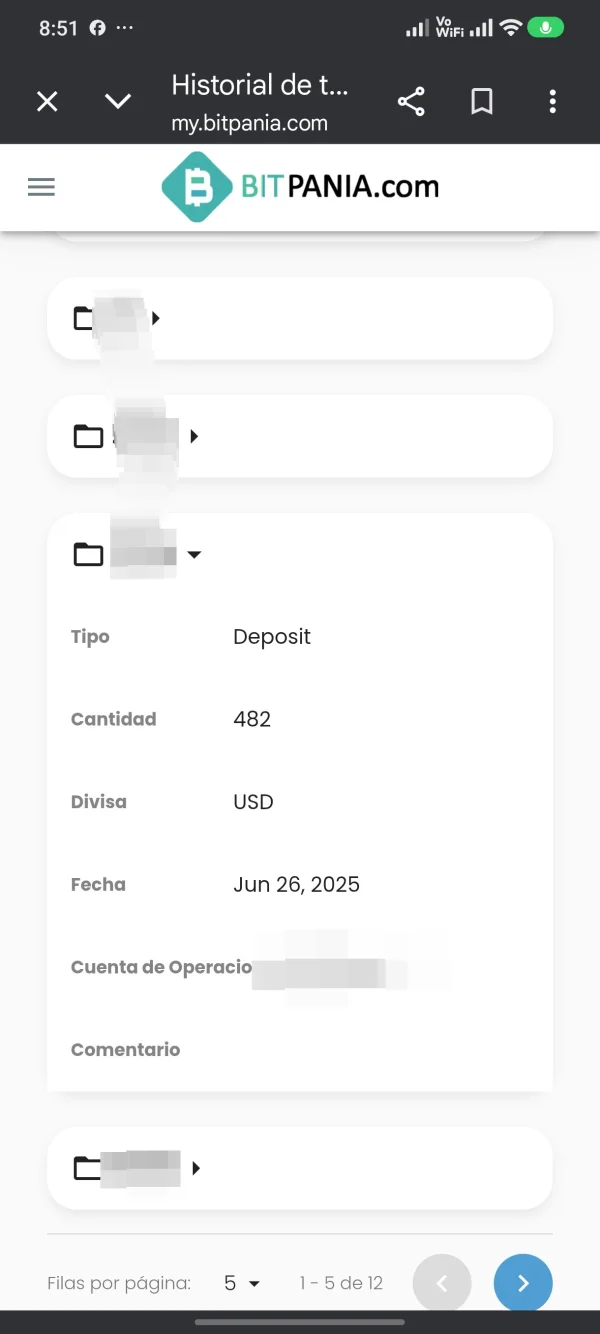
Task: Tap the green microphone status indicator
Action: pos(545,28)
